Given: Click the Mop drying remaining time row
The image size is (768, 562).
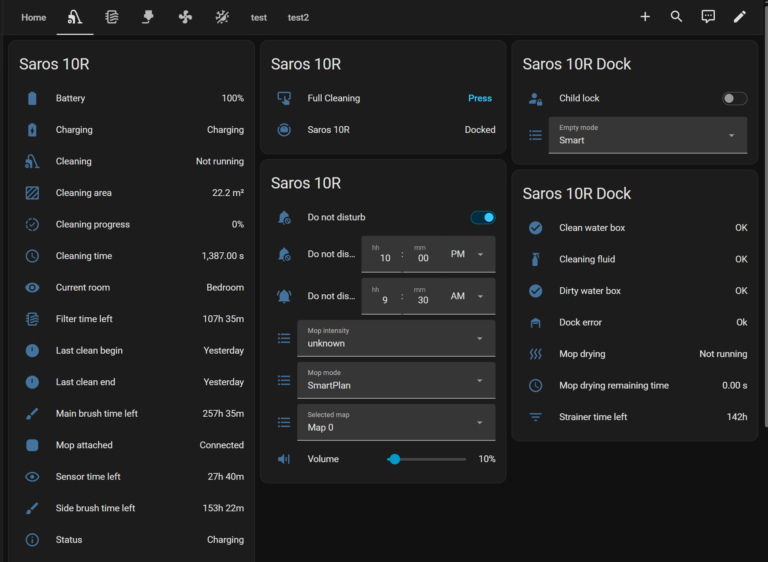Looking at the screenshot, I should tap(638, 386).
